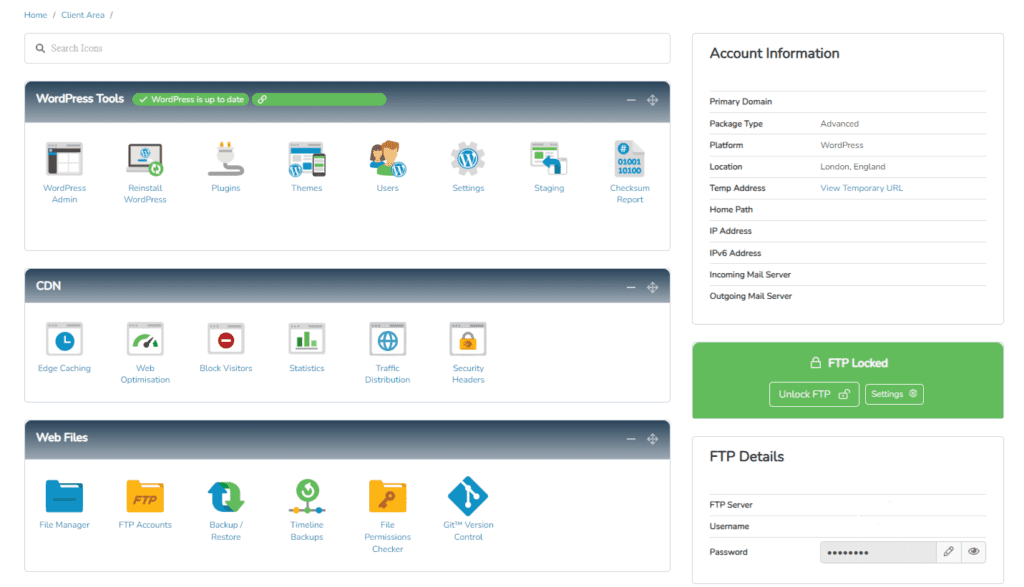Click the 'Home Path' label

coord(731,210)
